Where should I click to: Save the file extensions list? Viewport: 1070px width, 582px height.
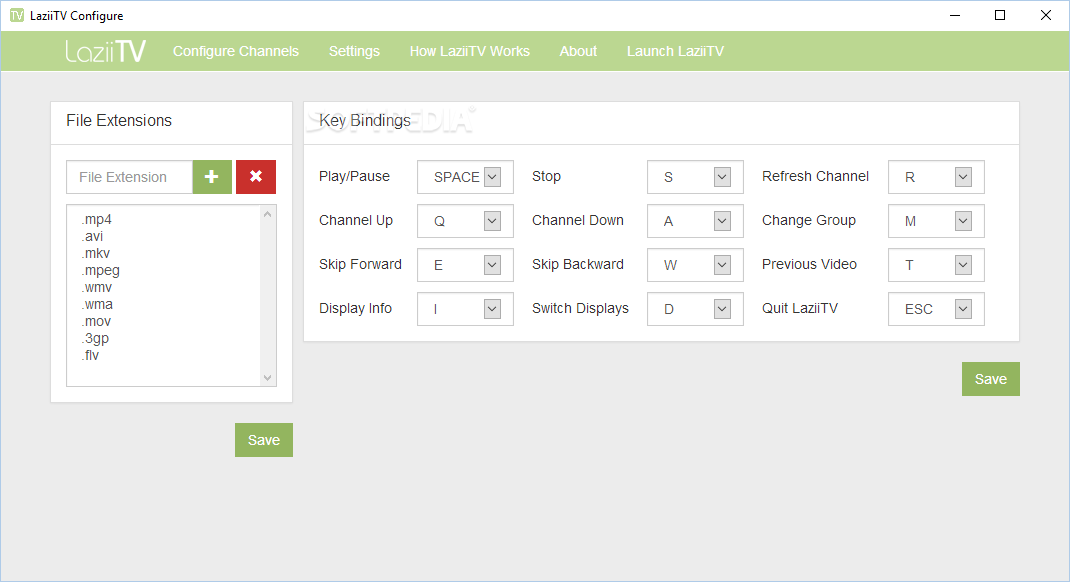point(264,440)
